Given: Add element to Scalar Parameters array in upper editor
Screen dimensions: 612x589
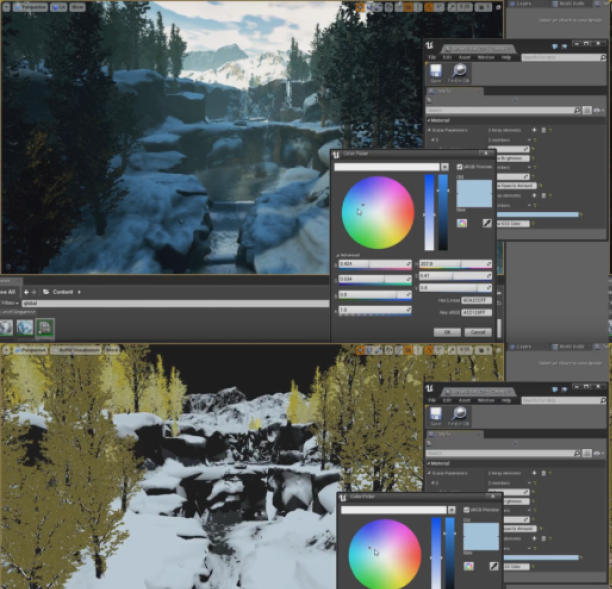Looking at the screenshot, I should pyautogui.click(x=534, y=130).
